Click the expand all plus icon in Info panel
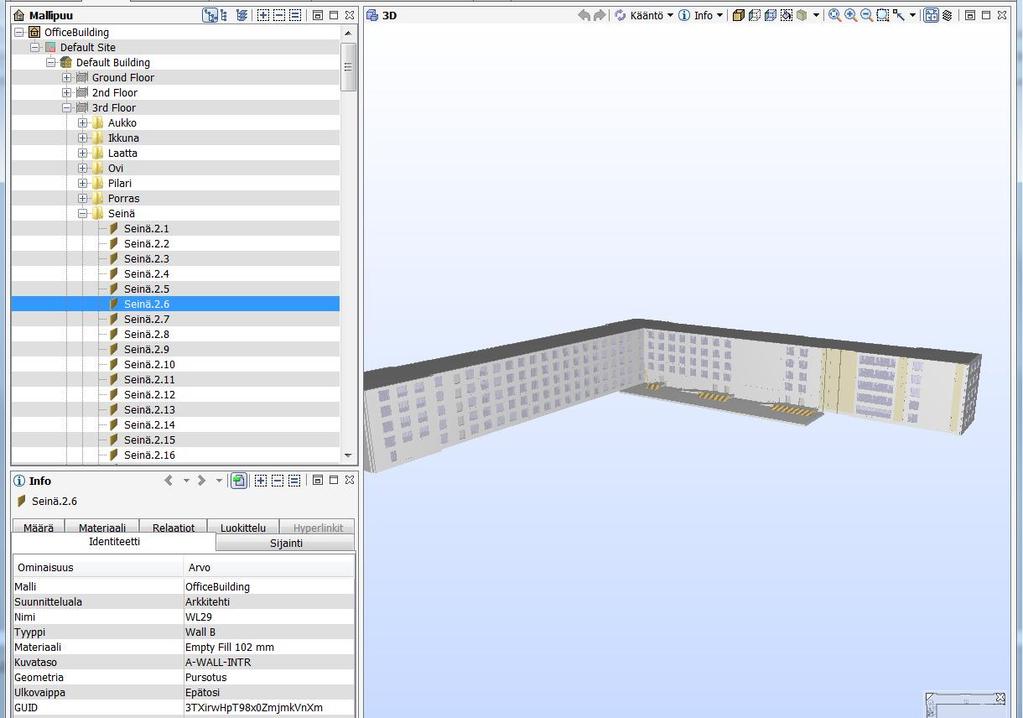The image size is (1023, 718). tap(260, 481)
